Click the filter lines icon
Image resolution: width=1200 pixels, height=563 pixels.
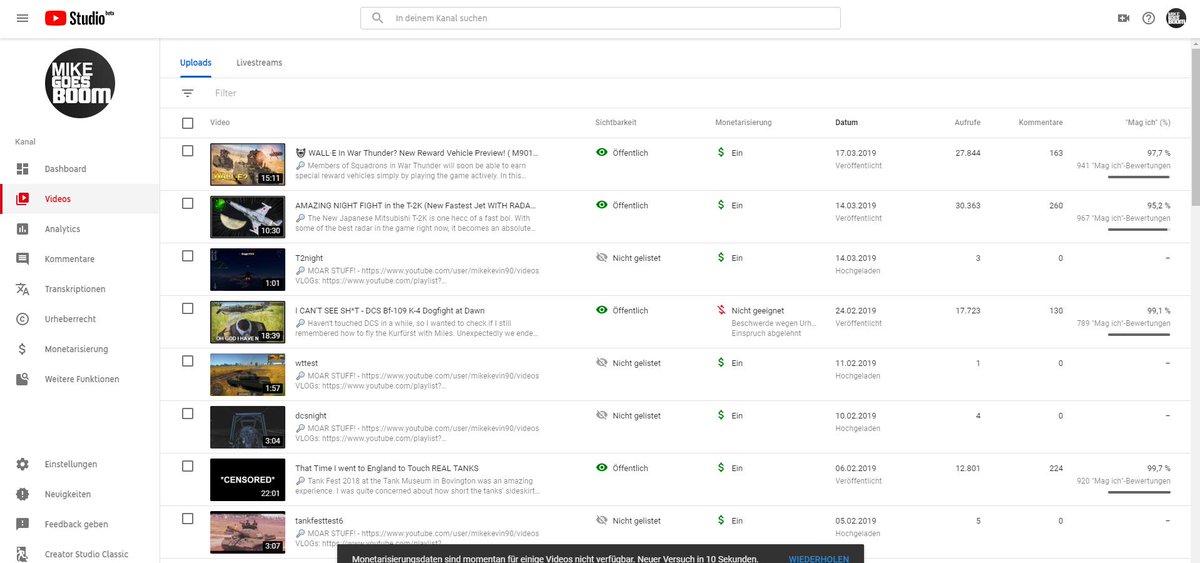pyautogui.click(x=187, y=93)
